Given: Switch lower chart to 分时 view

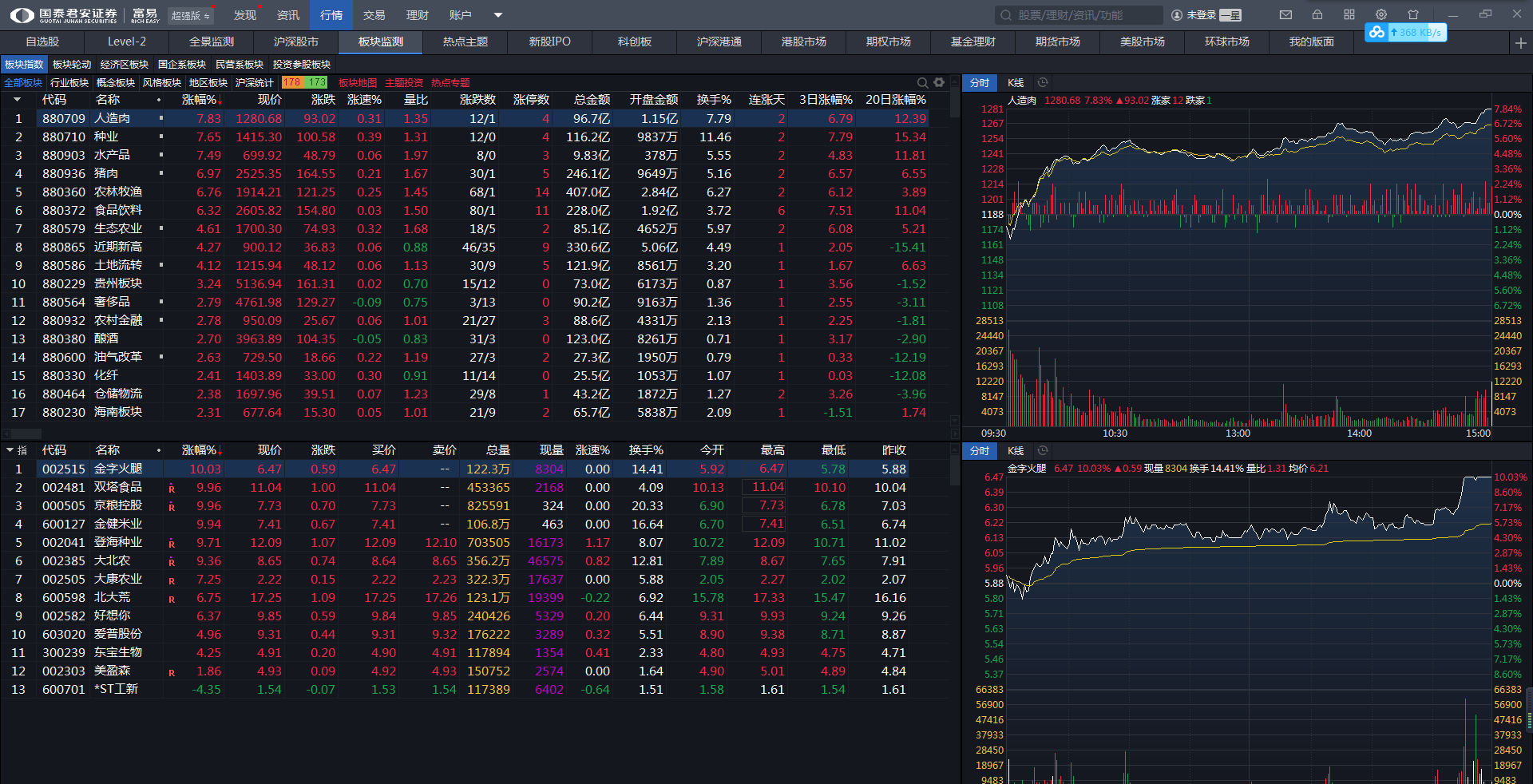Looking at the screenshot, I should (979, 451).
